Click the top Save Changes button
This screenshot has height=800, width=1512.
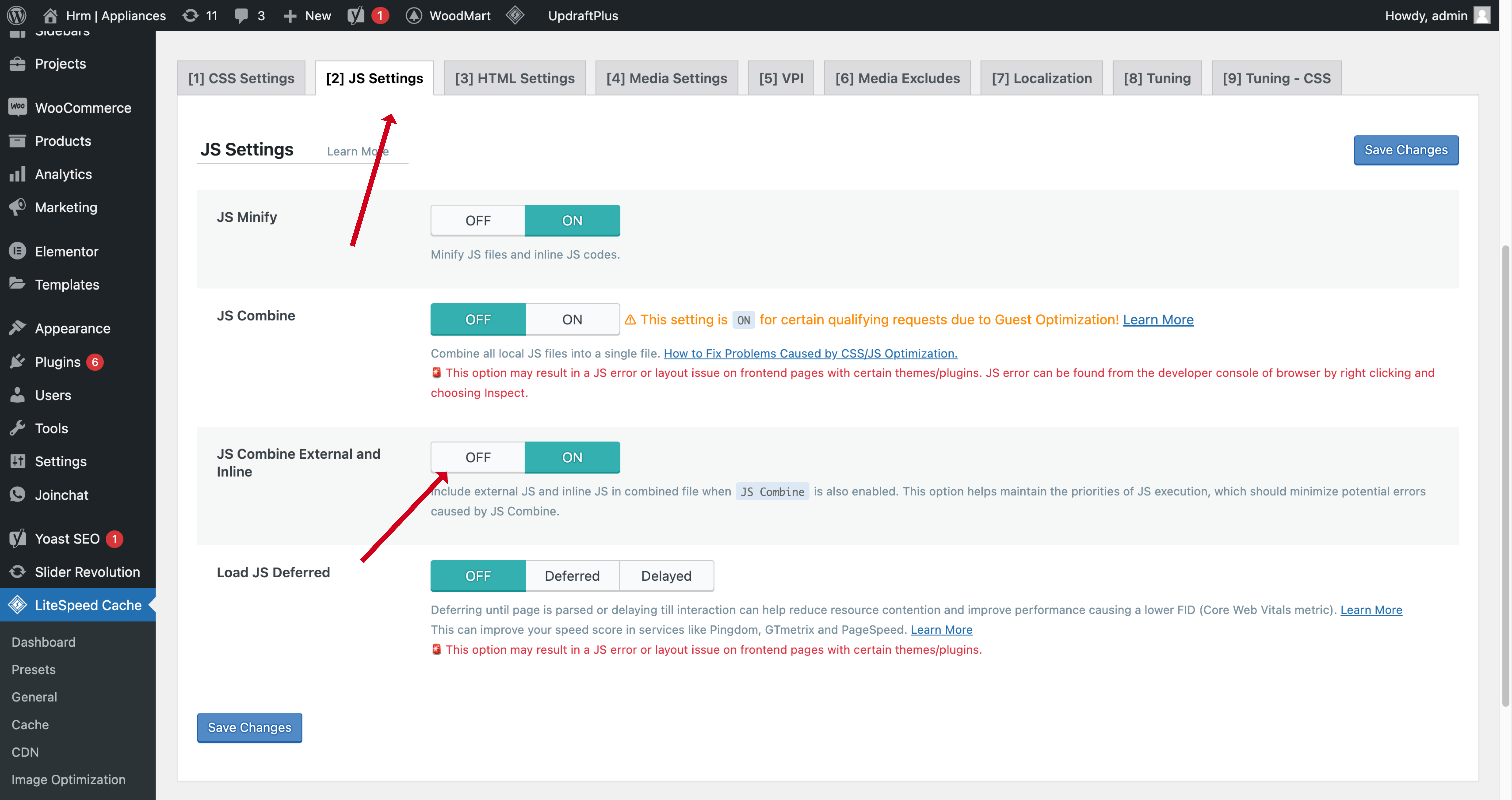pos(1406,150)
